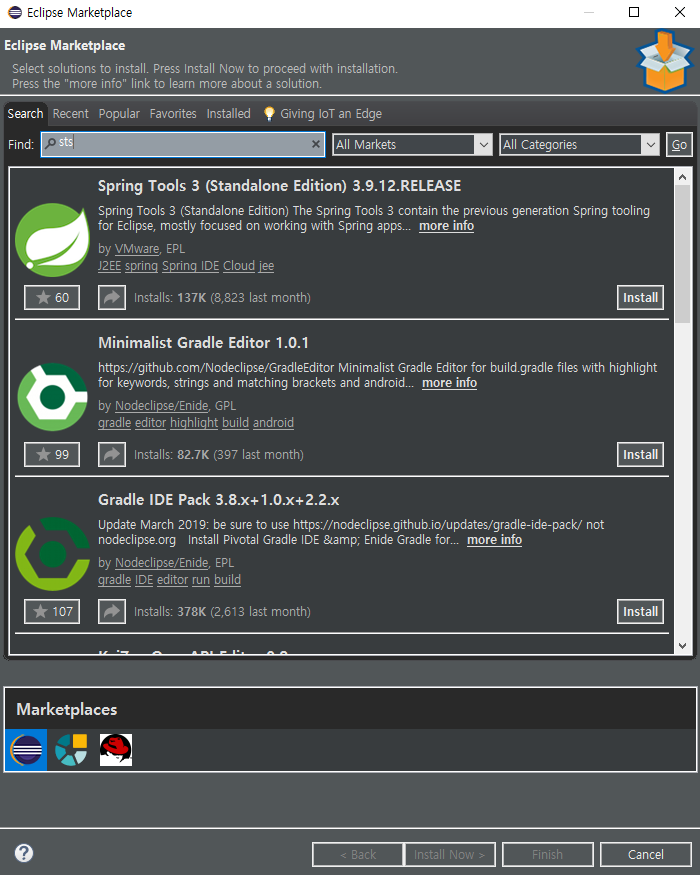Click the Minimalist Gradle Editor 1.0.1 title
This screenshot has height=875, width=700.
(203, 343)
